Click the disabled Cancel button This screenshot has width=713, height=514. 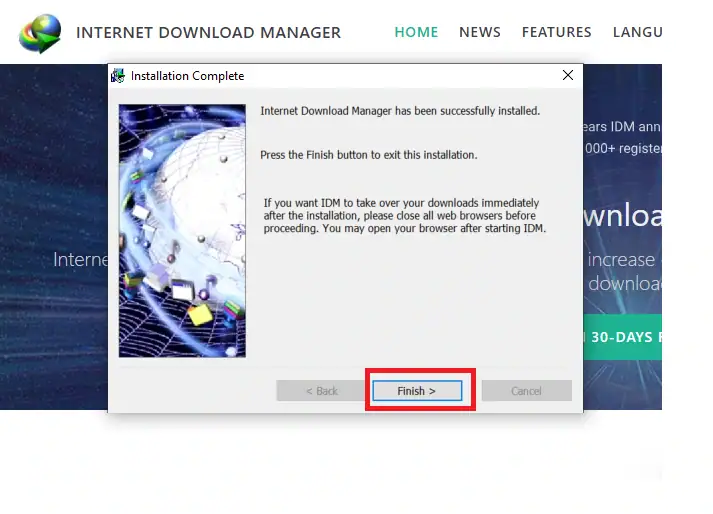[526, 391]
